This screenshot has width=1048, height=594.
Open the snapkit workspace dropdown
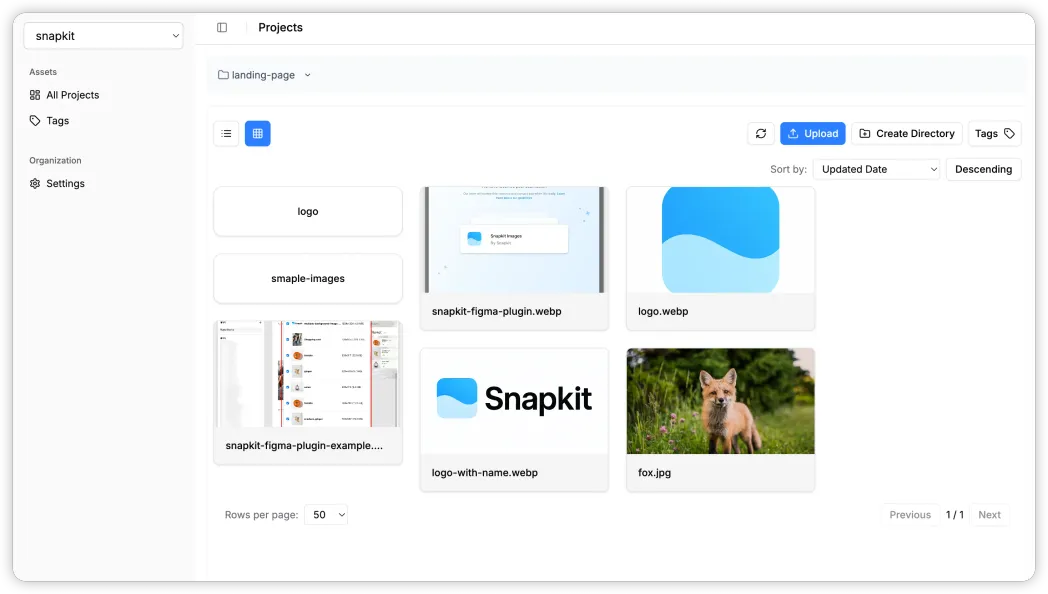pyautogui.click(x=104, y=36)
